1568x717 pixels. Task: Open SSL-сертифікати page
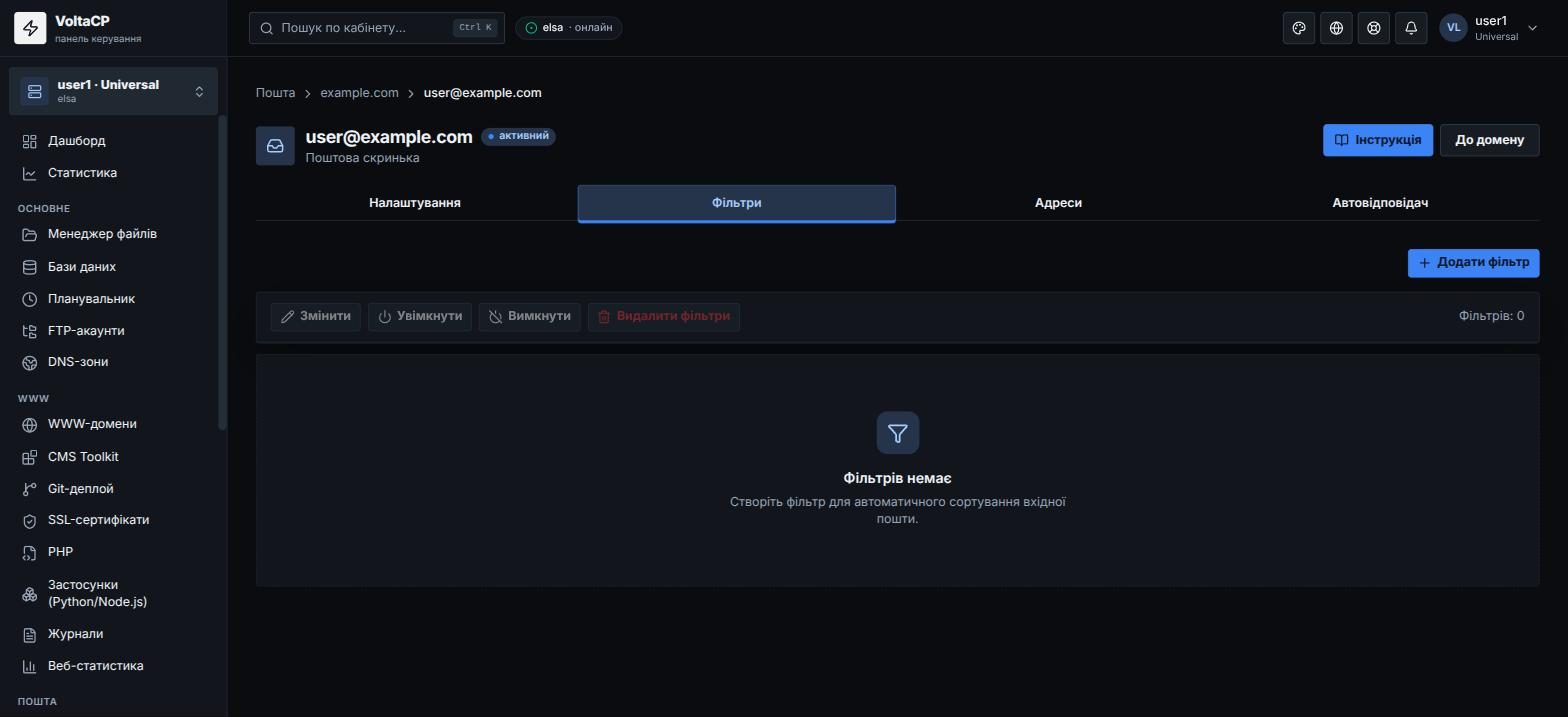(x=113, y=520)
